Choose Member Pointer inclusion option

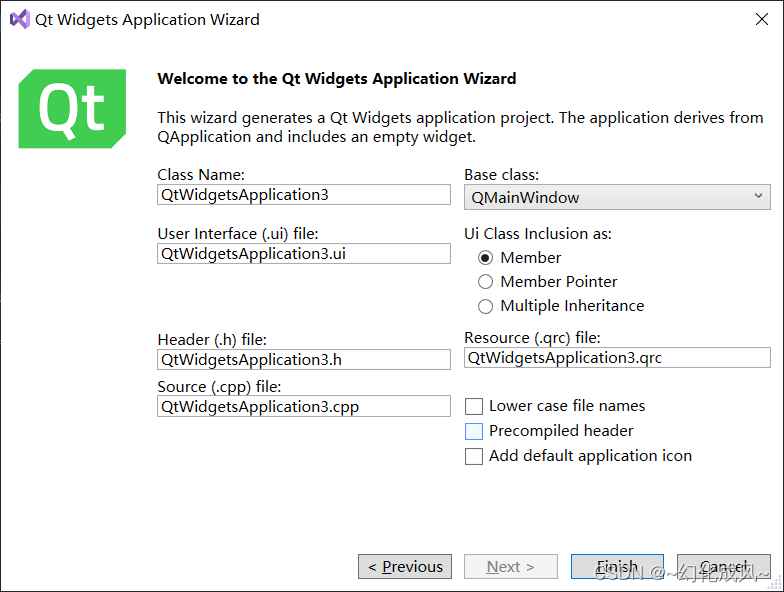click(x=485, y=282)
